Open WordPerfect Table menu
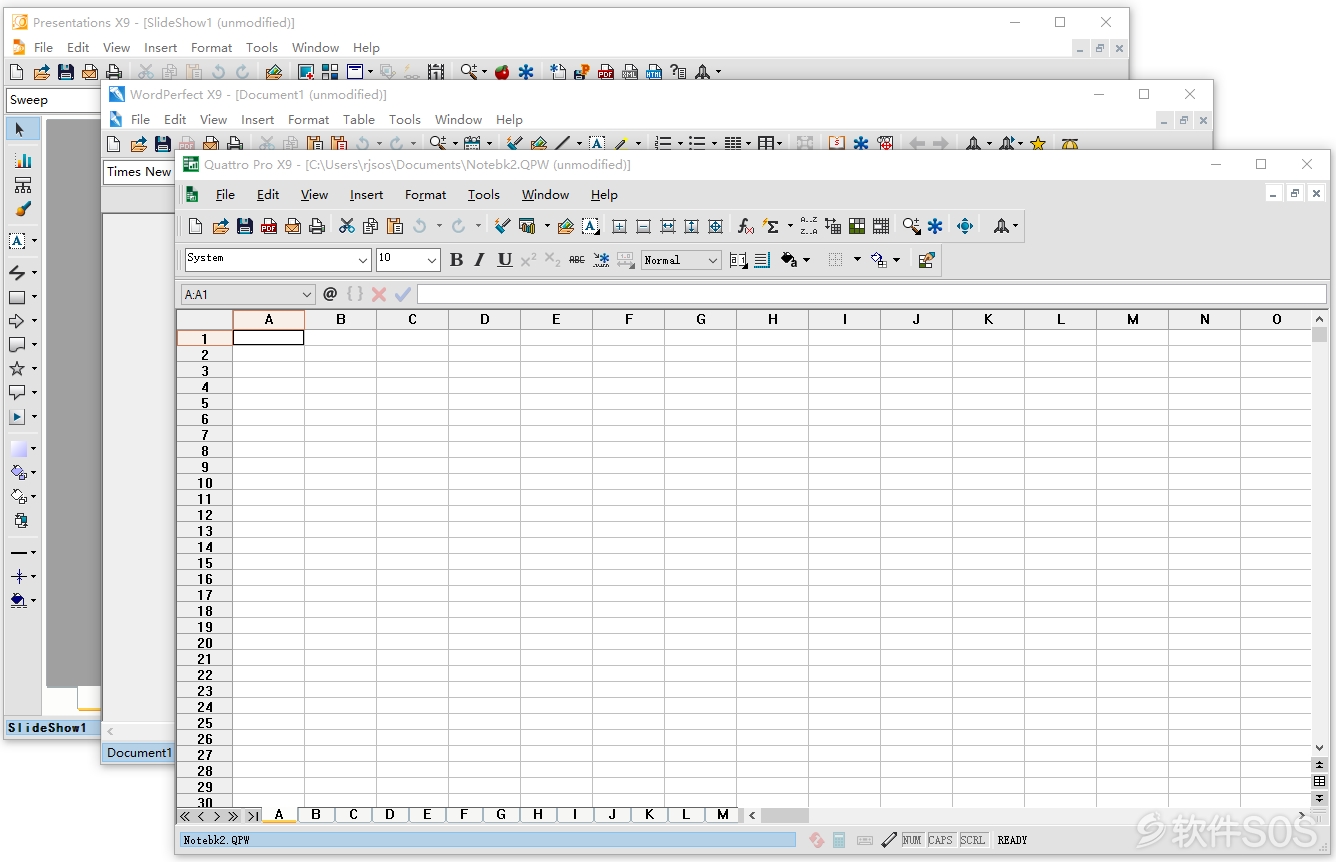 pyautogui.click(x=359, y=119)
